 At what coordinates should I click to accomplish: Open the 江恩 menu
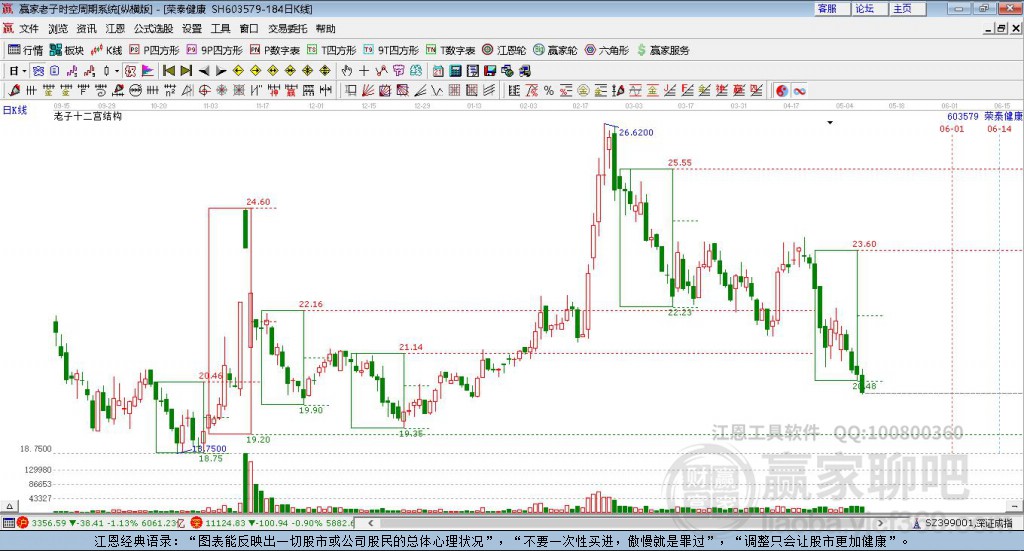click(x=116, y=29)
